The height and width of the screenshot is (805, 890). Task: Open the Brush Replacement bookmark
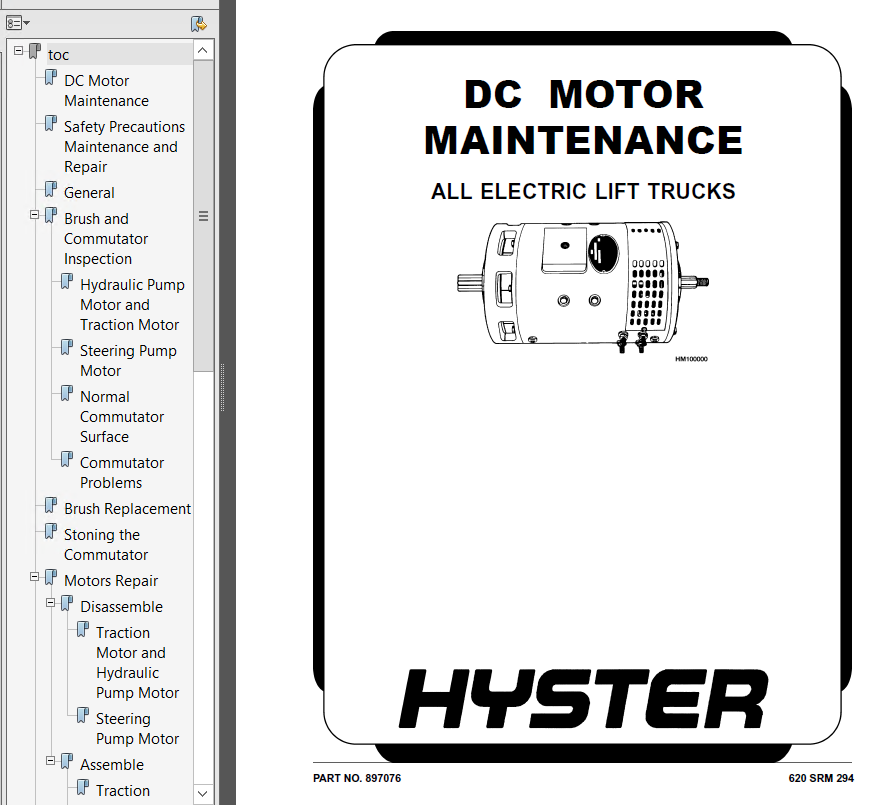pyautogui.click(x=127, y=509)
